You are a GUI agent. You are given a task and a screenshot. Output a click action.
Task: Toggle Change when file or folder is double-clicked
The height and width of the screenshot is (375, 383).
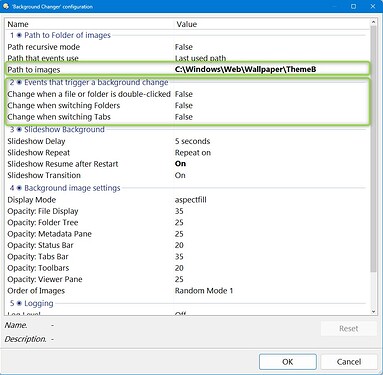tap(184, 94)
